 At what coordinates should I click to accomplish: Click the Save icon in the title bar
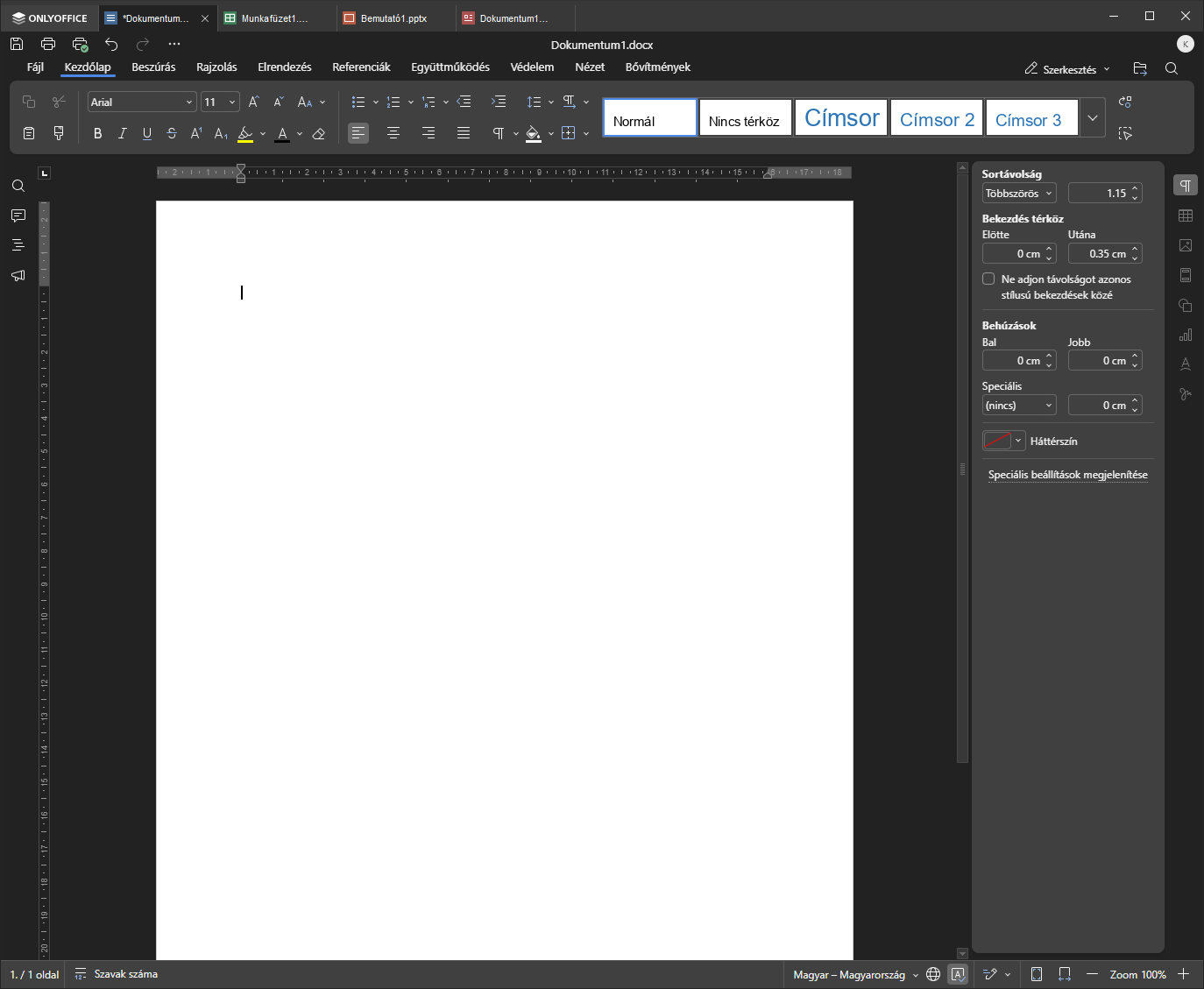click(x=17, y=44)
